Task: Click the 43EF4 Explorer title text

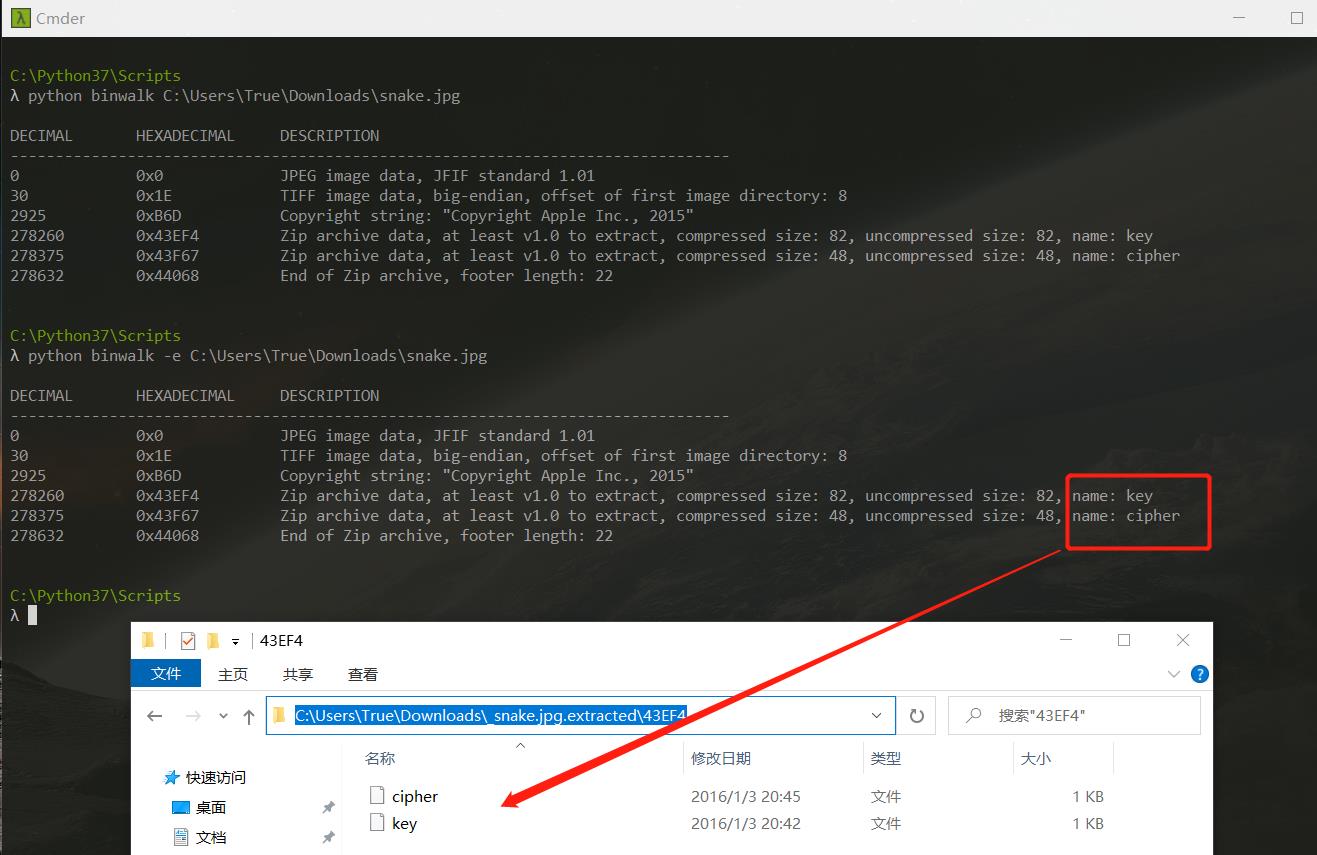Action: tap(281, 641)
